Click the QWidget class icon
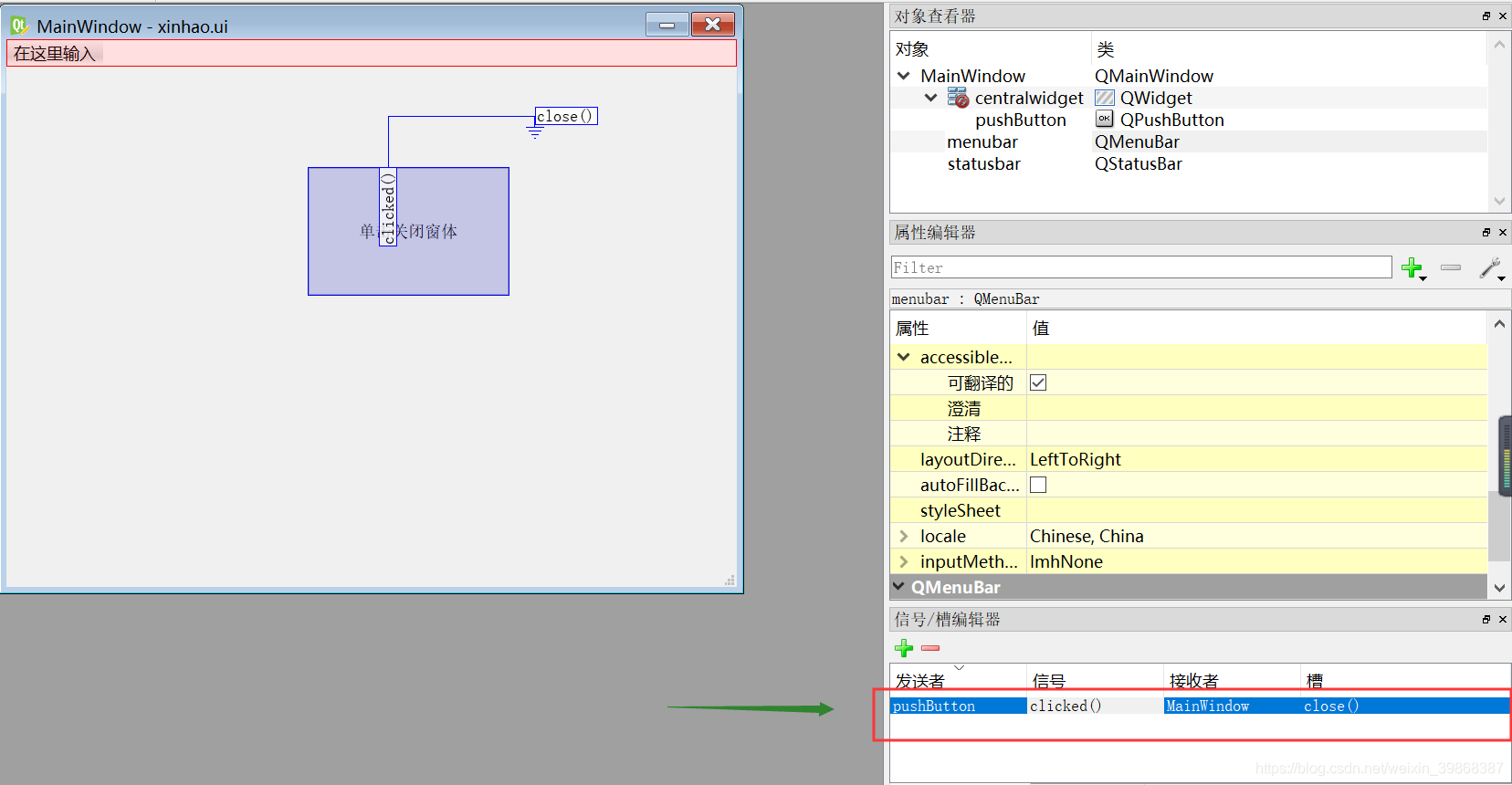 [1105, 98]
